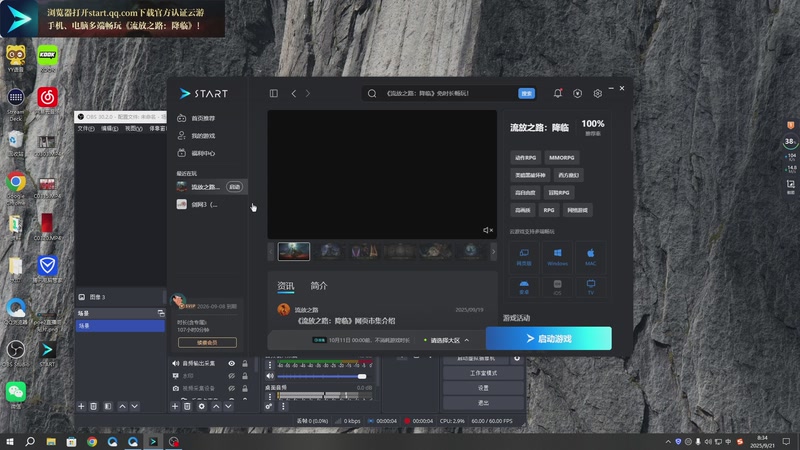
Task: Click the magnifier icon in START search bar
Action: point(372,93)
